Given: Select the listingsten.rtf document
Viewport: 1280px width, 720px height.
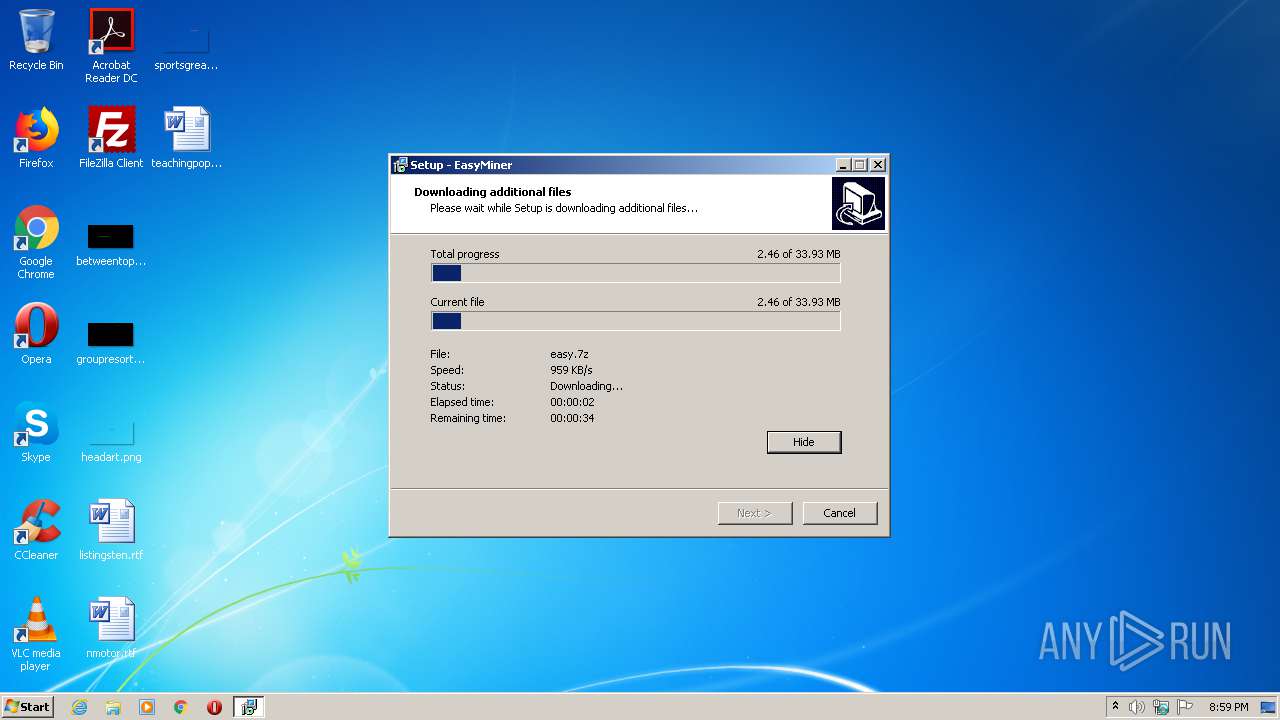Looking at the screenshot, I should pos(111,530).
